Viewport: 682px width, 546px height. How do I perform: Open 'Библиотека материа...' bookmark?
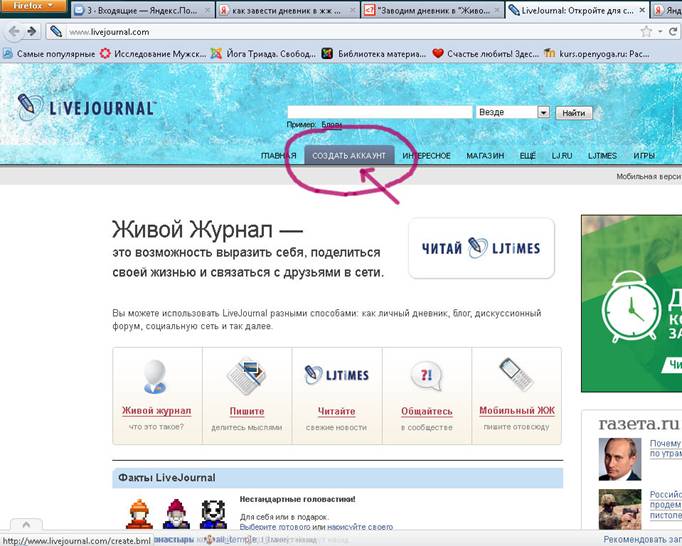click(x=374, y=54)
